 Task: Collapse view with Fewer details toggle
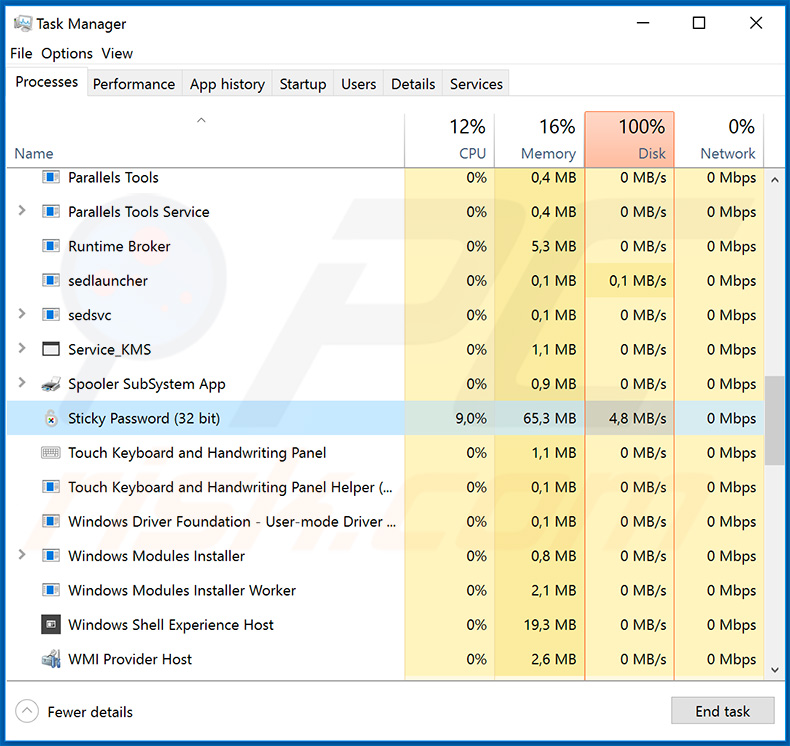27,712
